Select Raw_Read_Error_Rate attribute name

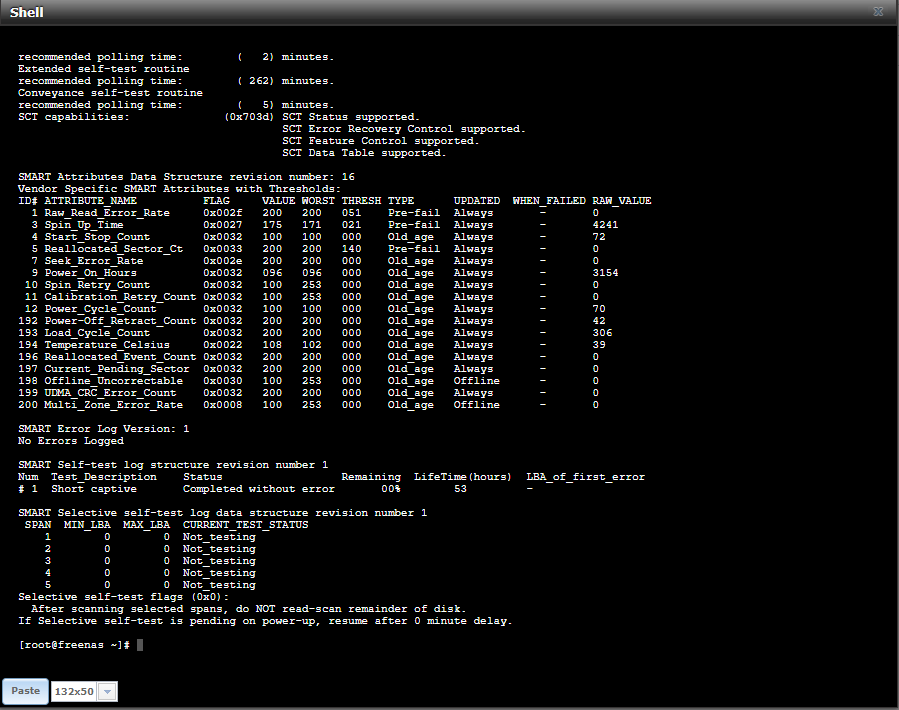pyautogui.click(x=107, y=213)
